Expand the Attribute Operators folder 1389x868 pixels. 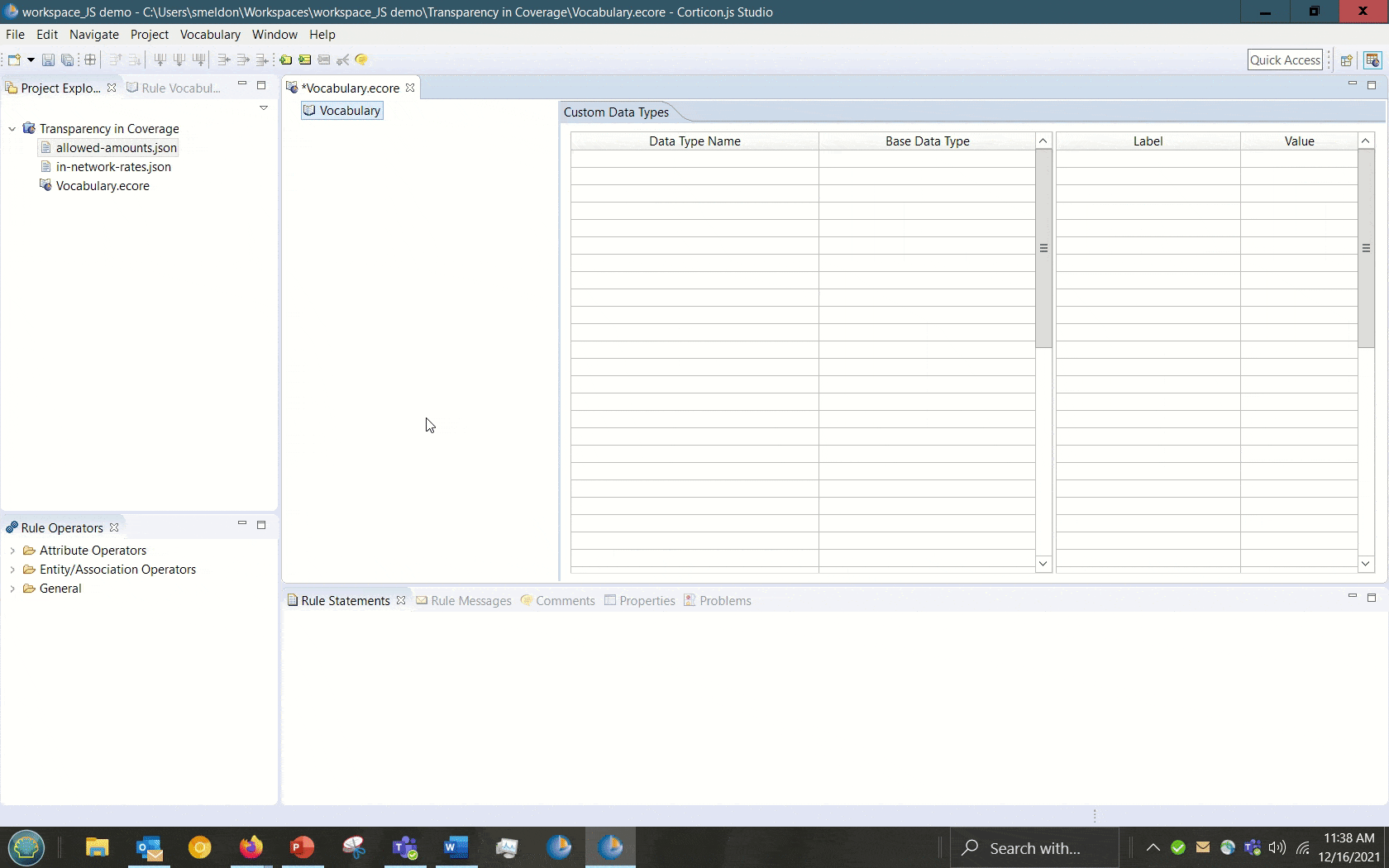coord(12,551)
